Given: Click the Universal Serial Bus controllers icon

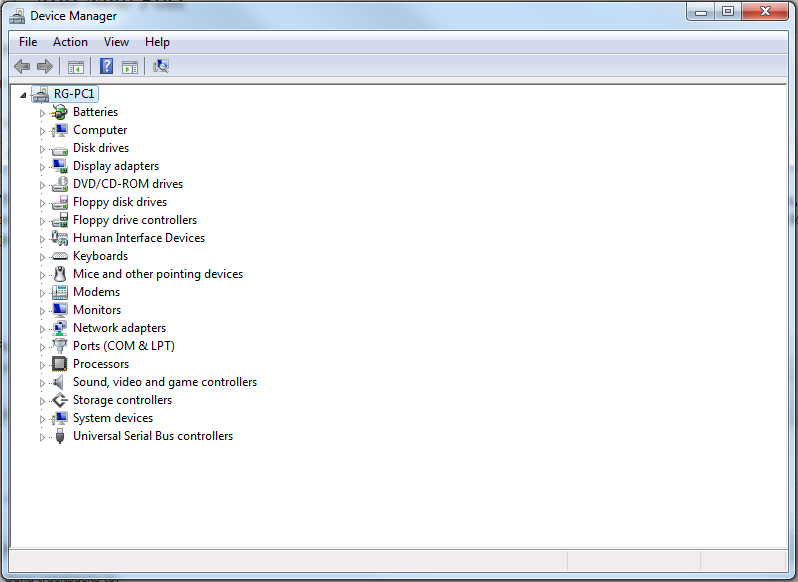Looking at the screenshot, I should (x=60, y=436).
